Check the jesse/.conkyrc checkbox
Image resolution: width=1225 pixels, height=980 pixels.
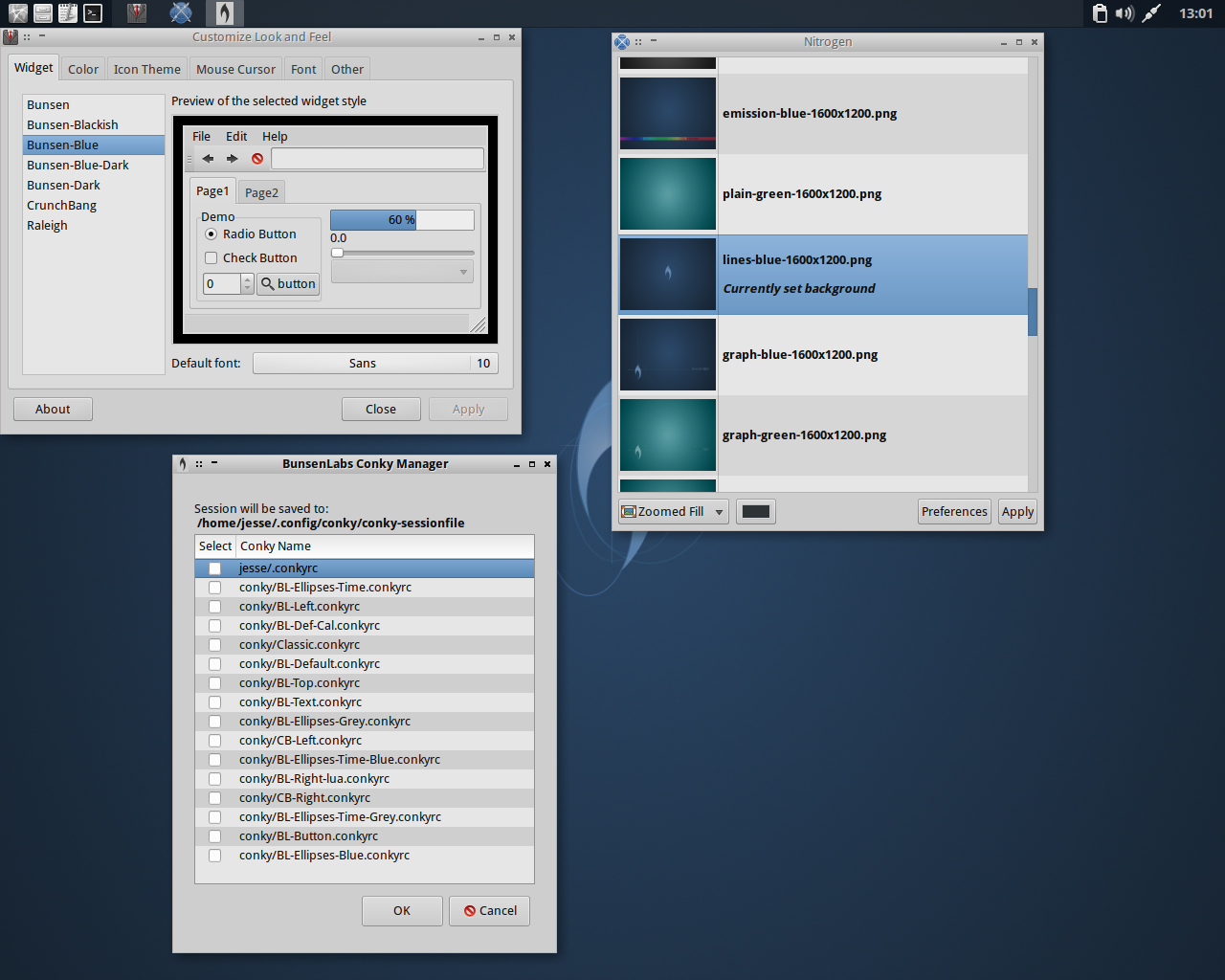(214, 568)
